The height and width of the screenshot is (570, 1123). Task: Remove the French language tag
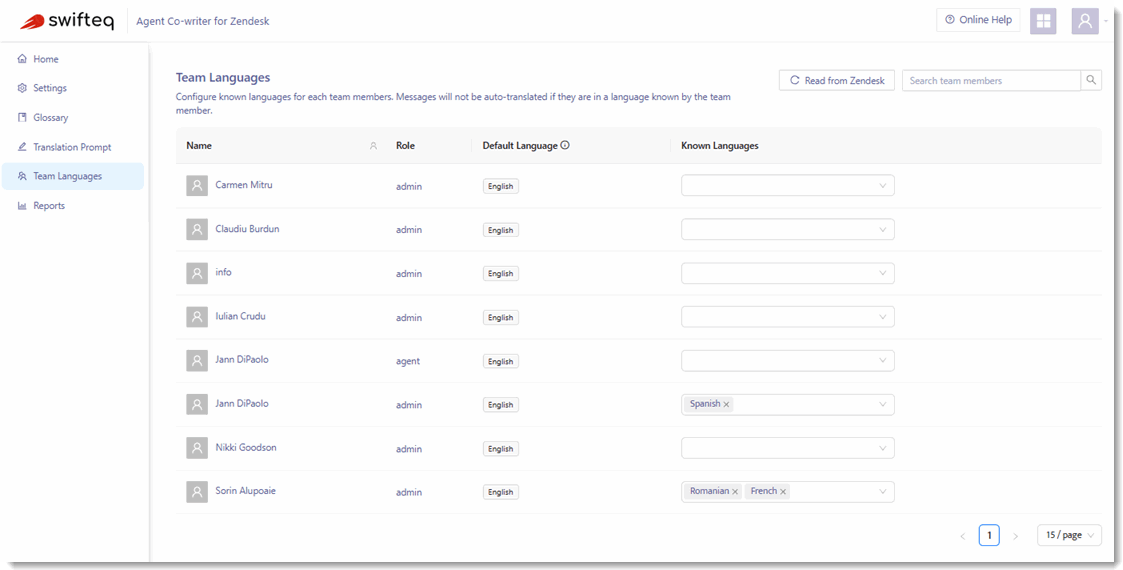tap(783, 492)
